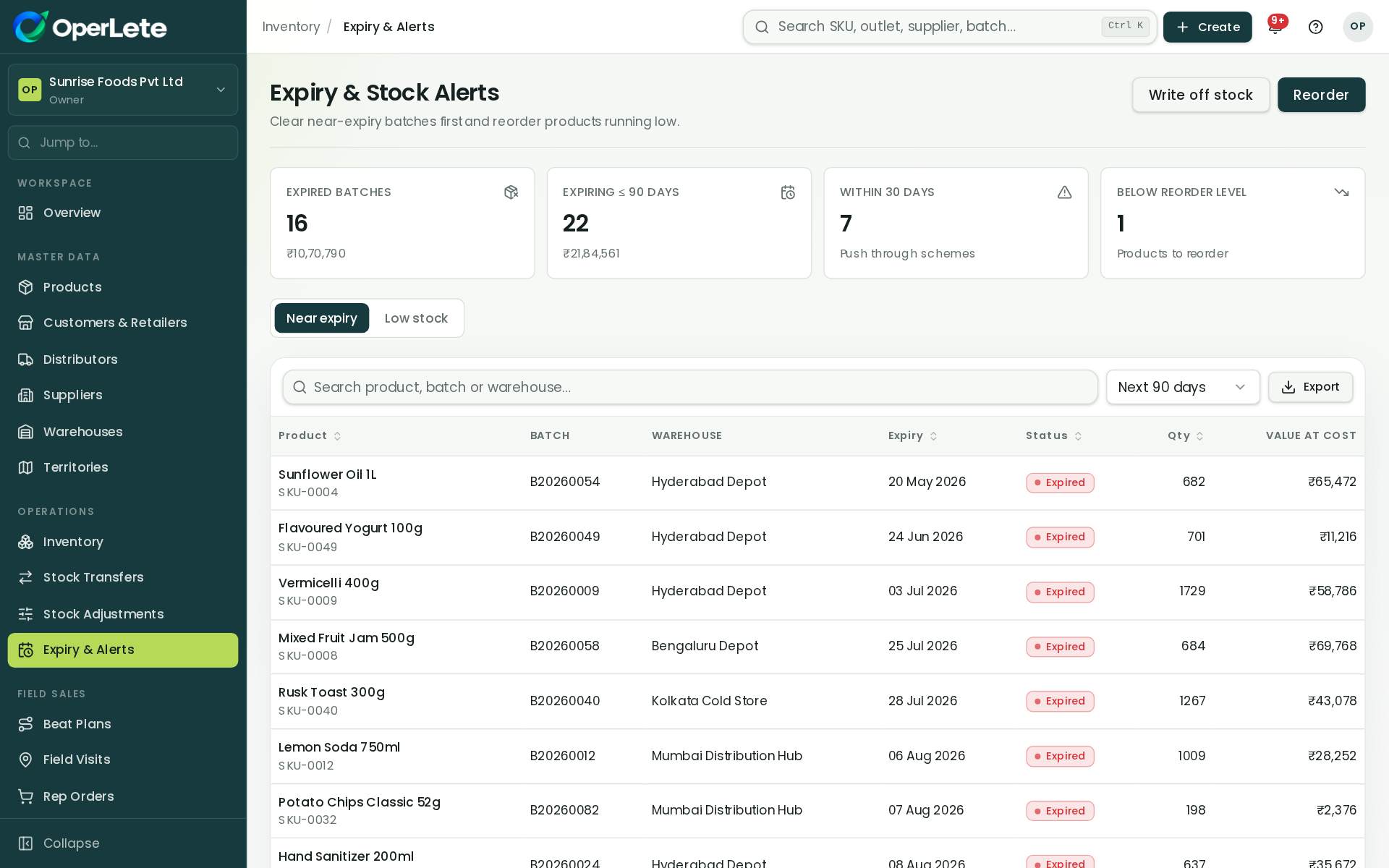
Task: Focus the global SKU search field
Action: [x=950, y=27]
